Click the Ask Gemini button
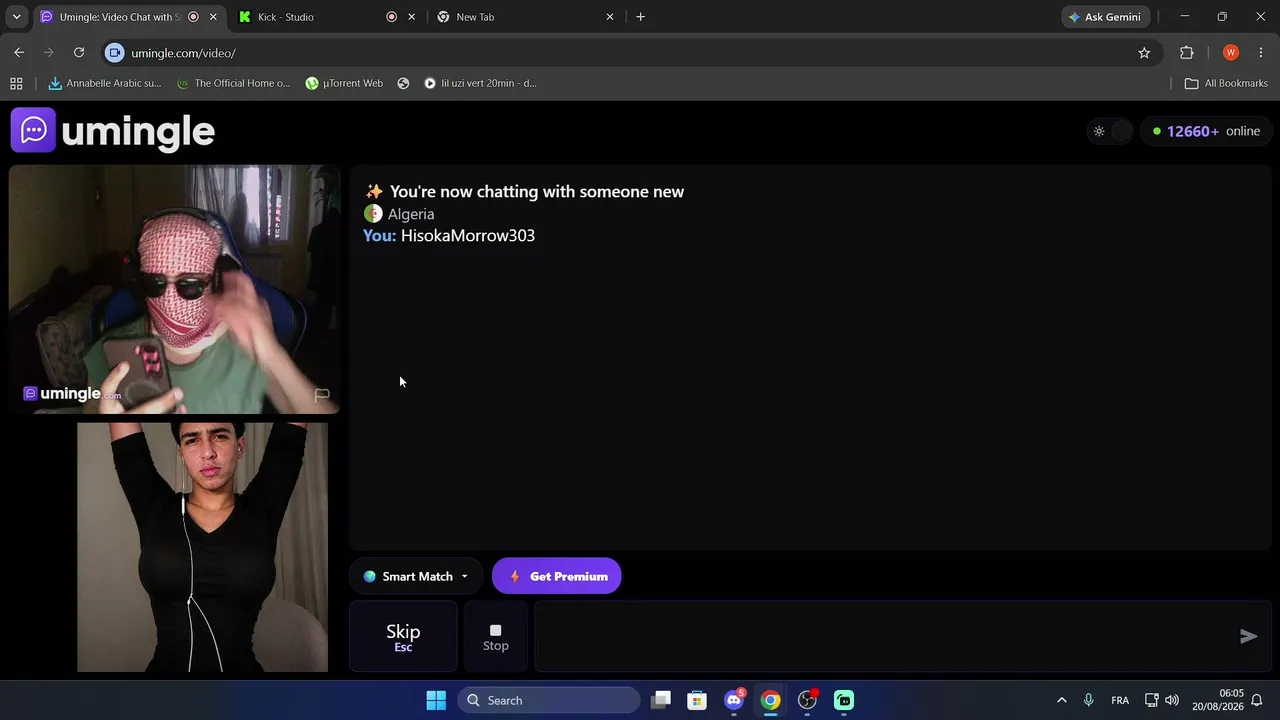1280x720 pixels. [x=1106, y=17]
